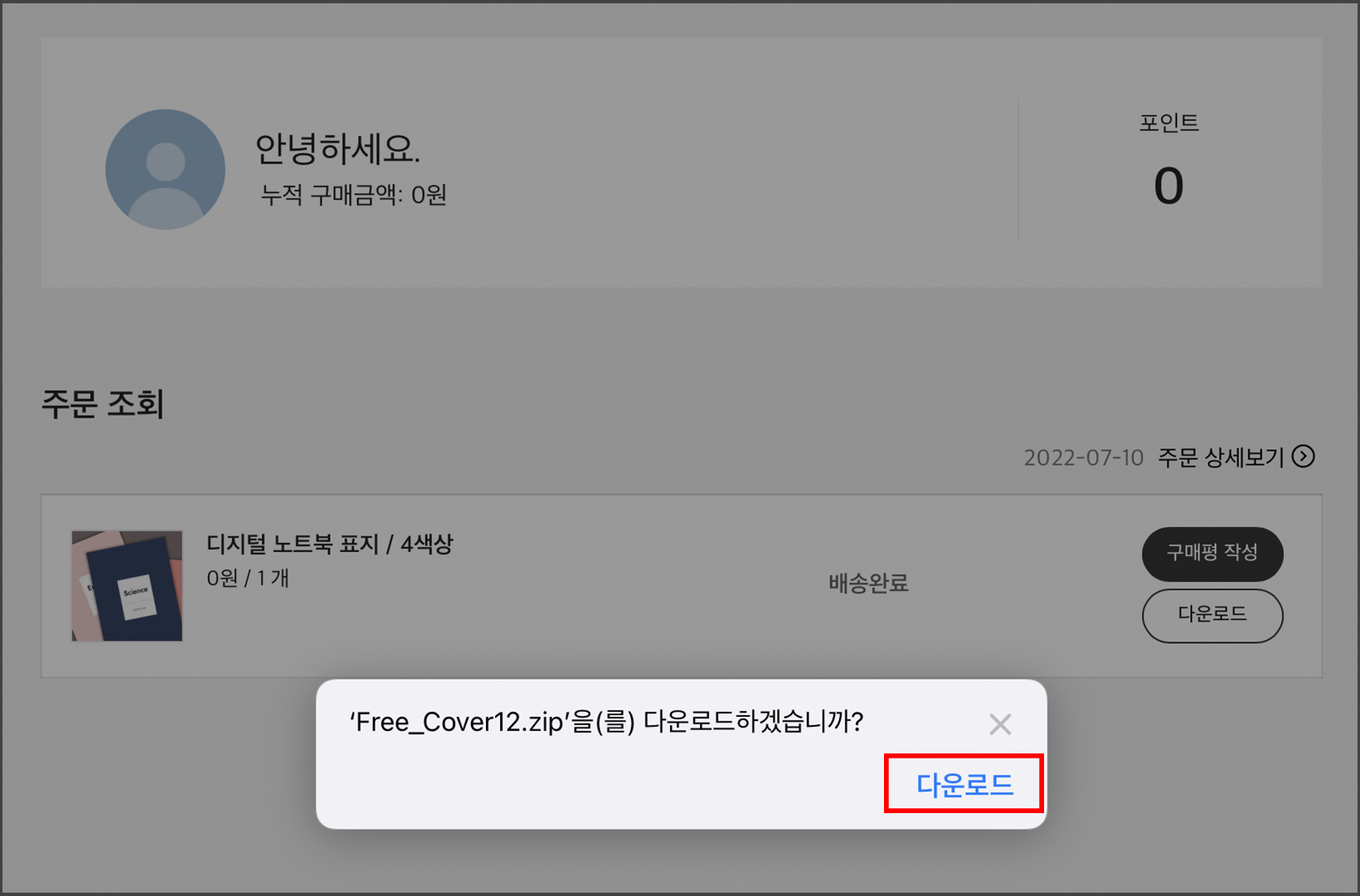1360x896 pixels.
Task: Dismiss the download prompt with the X
Action: [1000, 724]
